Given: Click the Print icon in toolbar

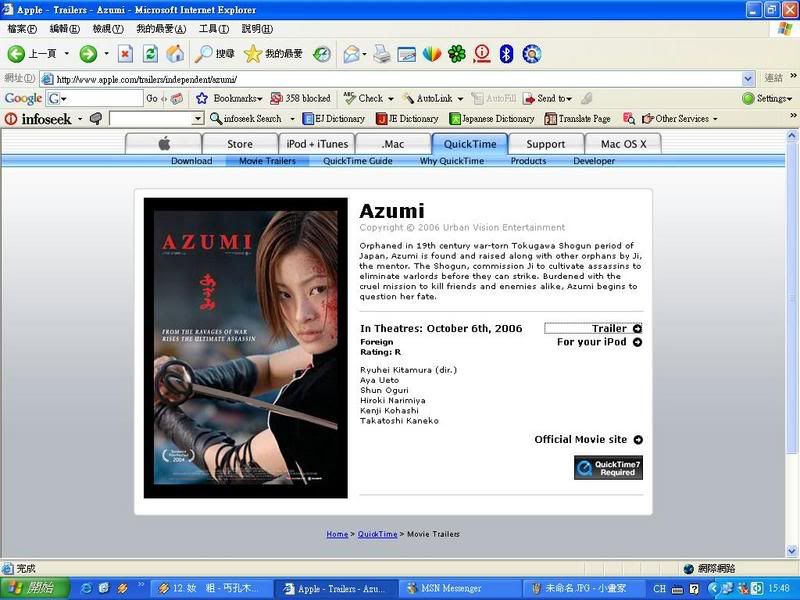Looking at the screenshot, I should click(382, 54).
